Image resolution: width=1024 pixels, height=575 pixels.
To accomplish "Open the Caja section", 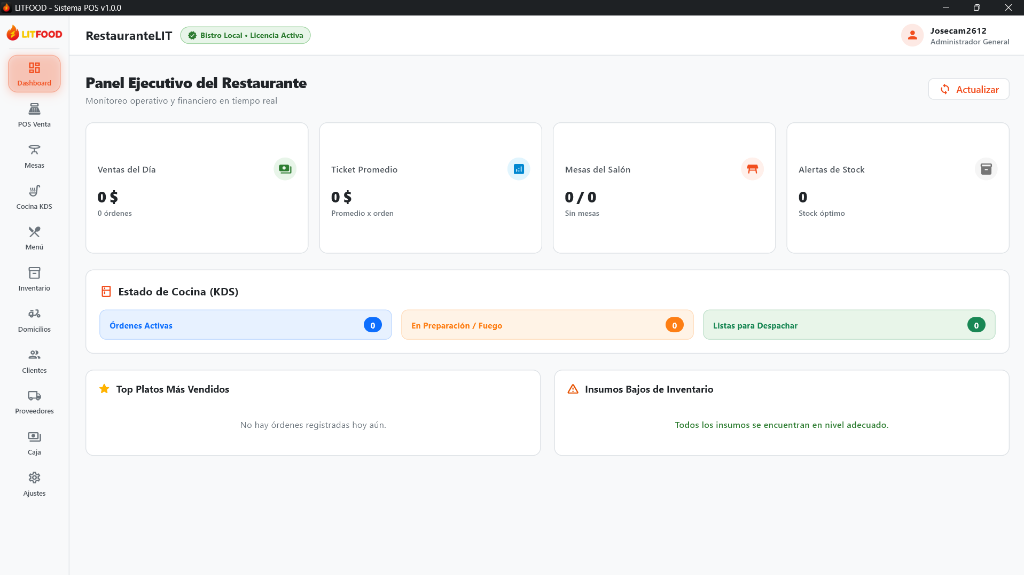I will [34, 444].
